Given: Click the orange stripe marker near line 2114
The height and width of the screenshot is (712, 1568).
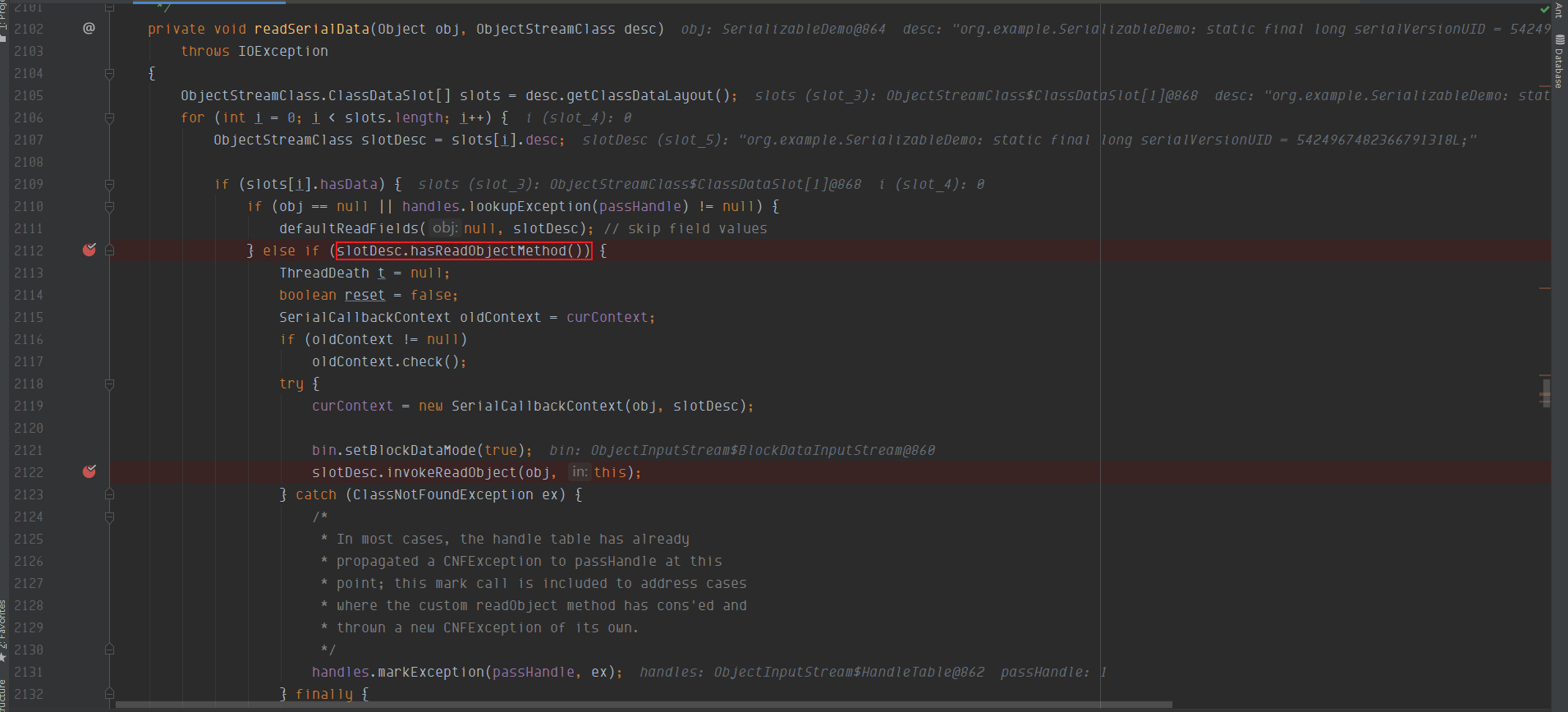Looking at the screenshot, I should click(x=1545, y=288).
